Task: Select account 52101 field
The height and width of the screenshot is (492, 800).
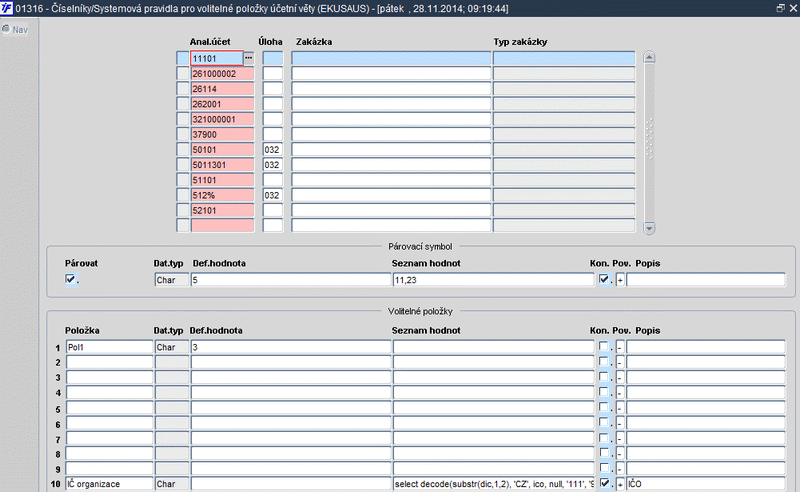Action: [x=222, y=210]
